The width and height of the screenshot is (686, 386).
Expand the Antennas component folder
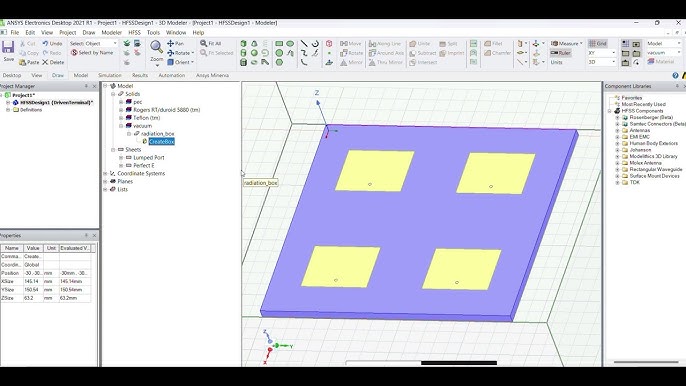[x=618, y=130]
